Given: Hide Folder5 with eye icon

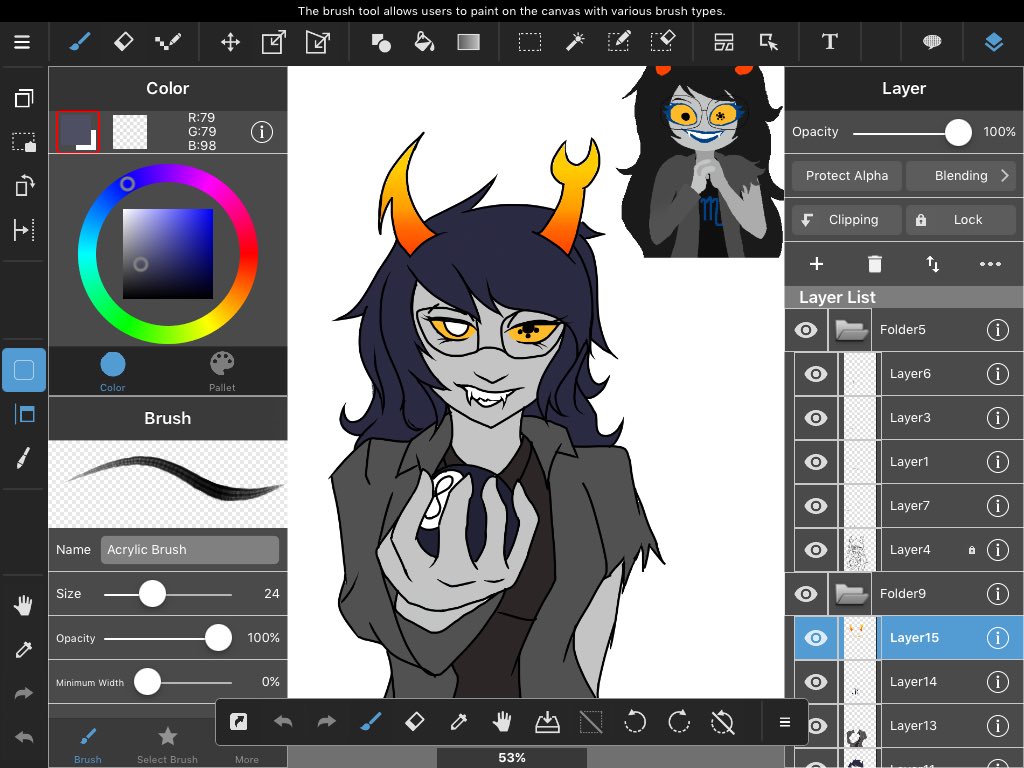Looking at the screenshot, I should click(806, 330).
